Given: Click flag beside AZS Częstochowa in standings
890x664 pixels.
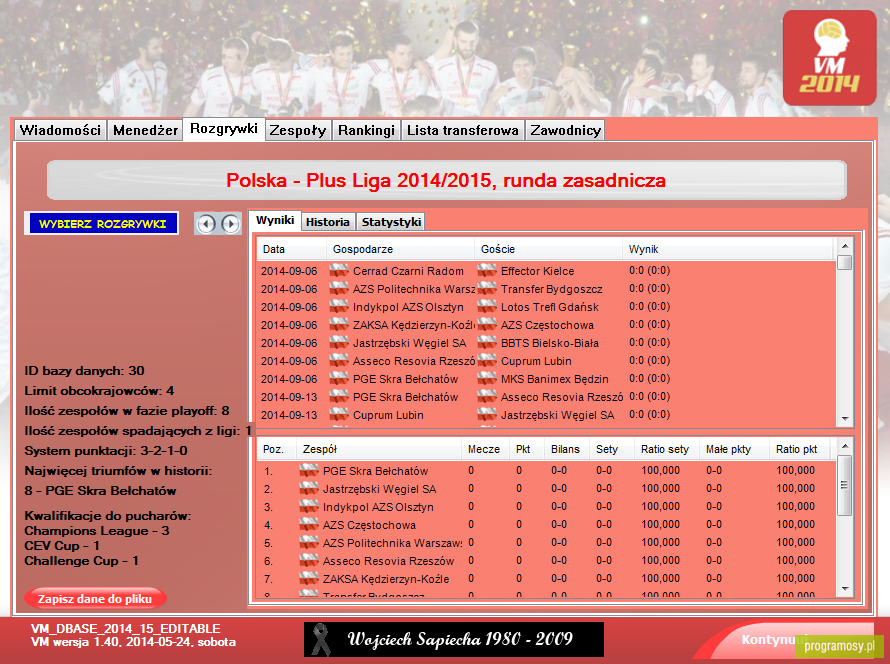Looking at the screenshot, I should point(309,525).
